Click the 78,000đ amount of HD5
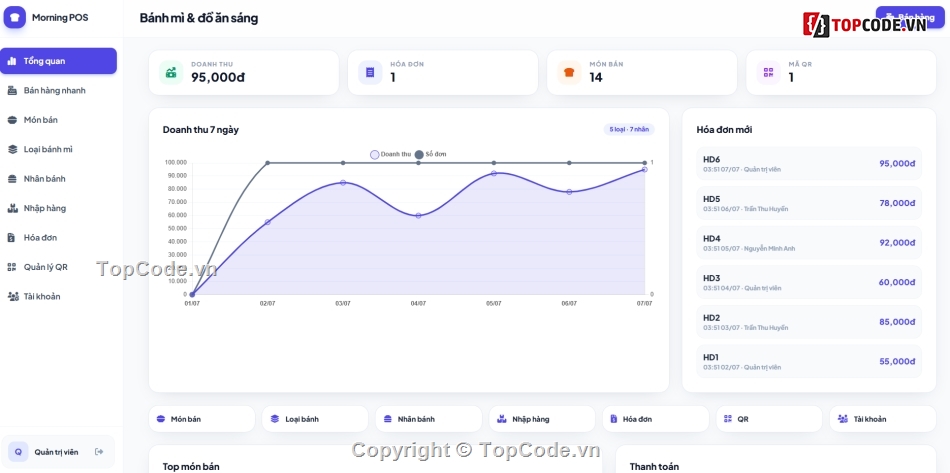950x473 pixels. (x=897, y=203)
